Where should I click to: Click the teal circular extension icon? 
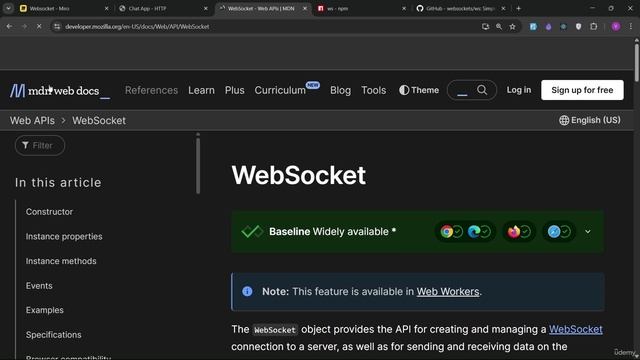563,27
